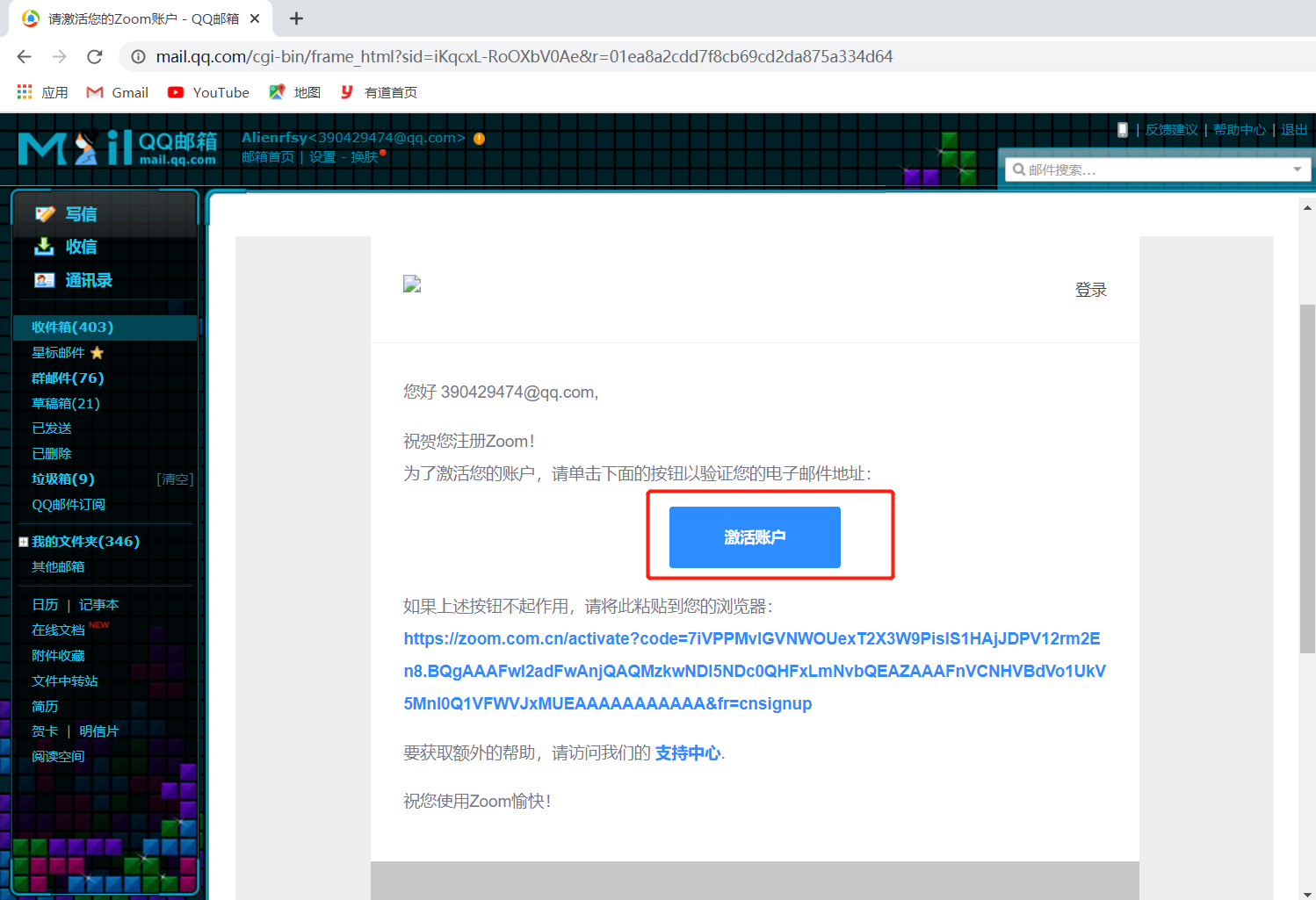Click the 邮件搜索 search field
The height and width of the screenshot is (900, 1316).
tap(1158, 169)
